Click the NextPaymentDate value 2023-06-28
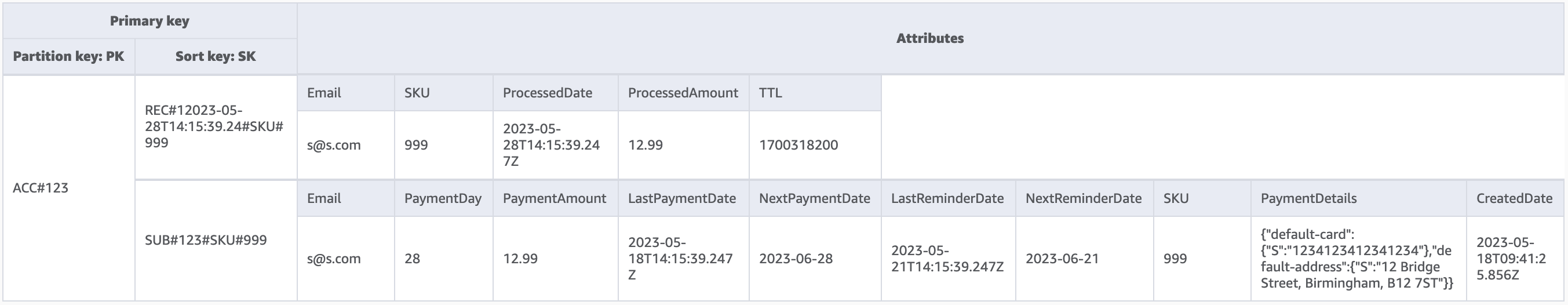 click(x=796, y=259)
